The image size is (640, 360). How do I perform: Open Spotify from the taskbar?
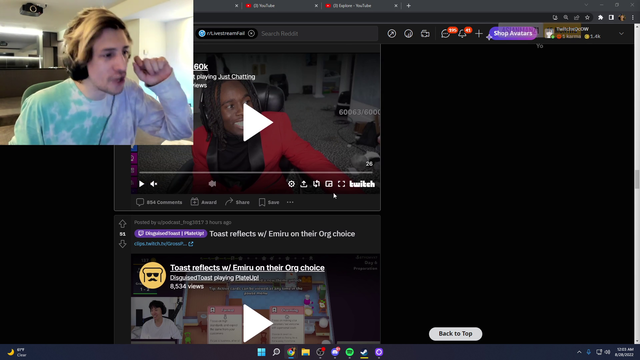pos(349,352)
